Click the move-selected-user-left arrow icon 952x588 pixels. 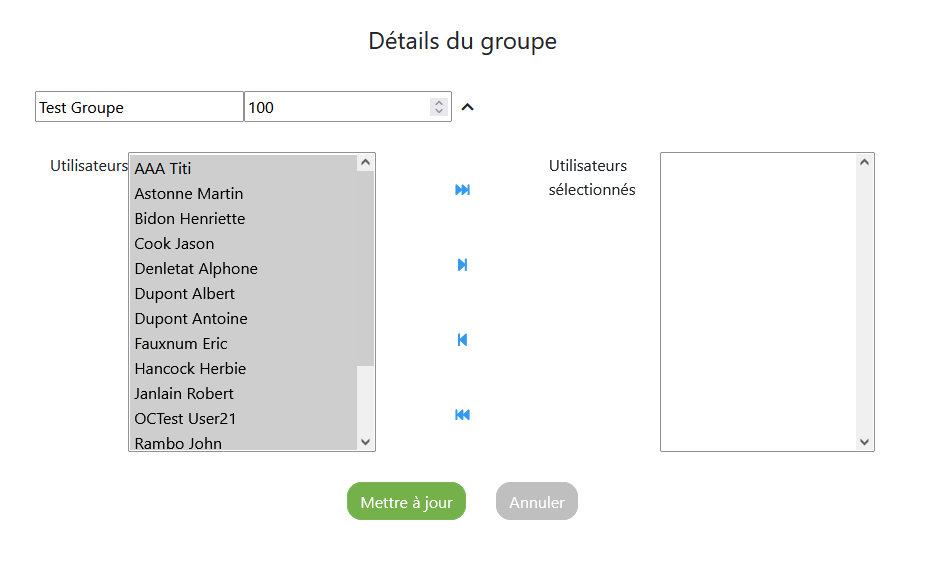tap(462, 340)
